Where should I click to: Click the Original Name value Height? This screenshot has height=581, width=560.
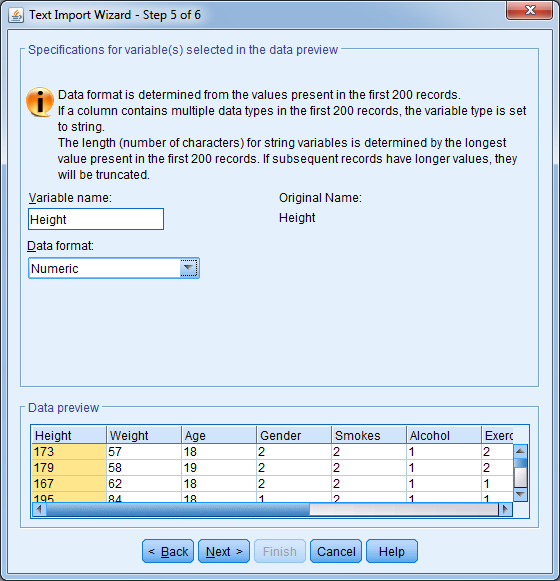pos(297,218)
